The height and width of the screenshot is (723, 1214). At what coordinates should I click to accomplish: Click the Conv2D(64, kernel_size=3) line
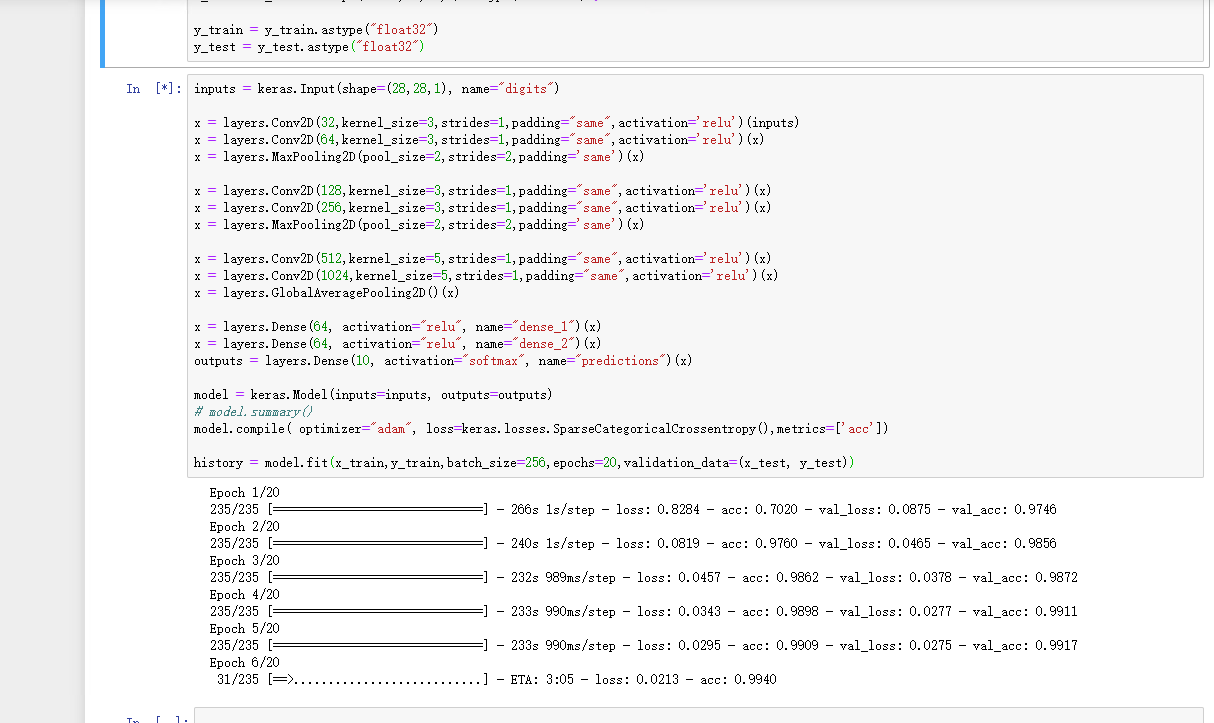point(479,140)
